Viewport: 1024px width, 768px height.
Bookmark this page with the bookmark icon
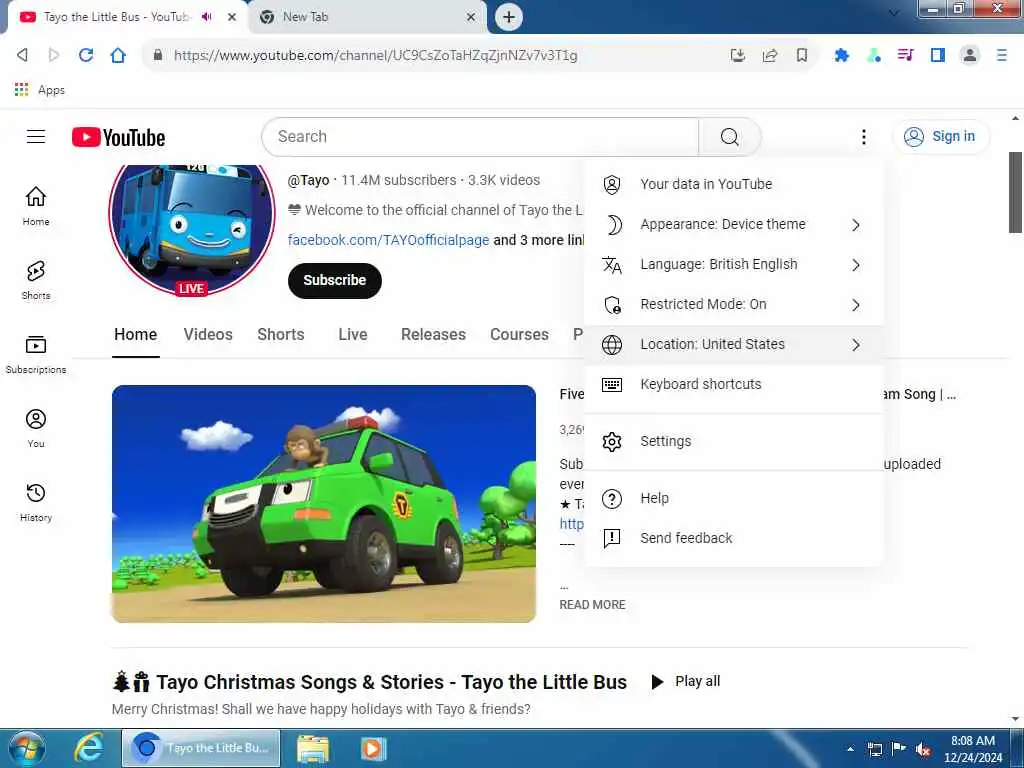pos(802,56)
